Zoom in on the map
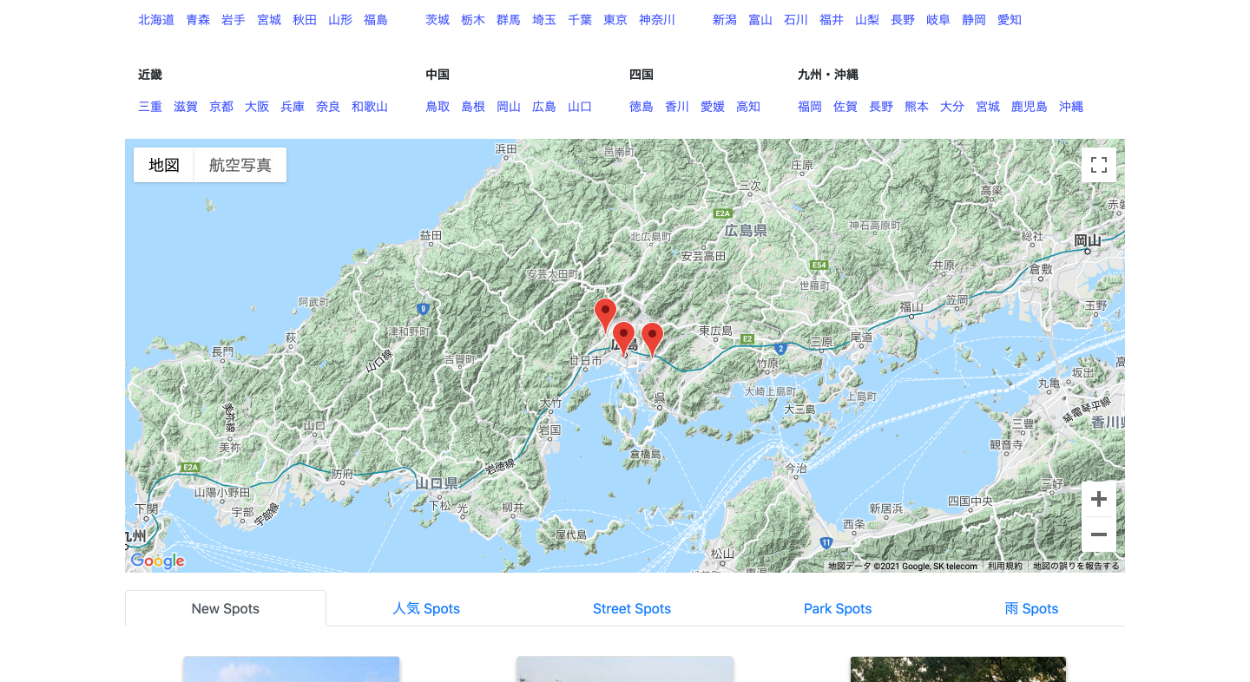Screen dimensions: 1250x682 [1098, 499]
